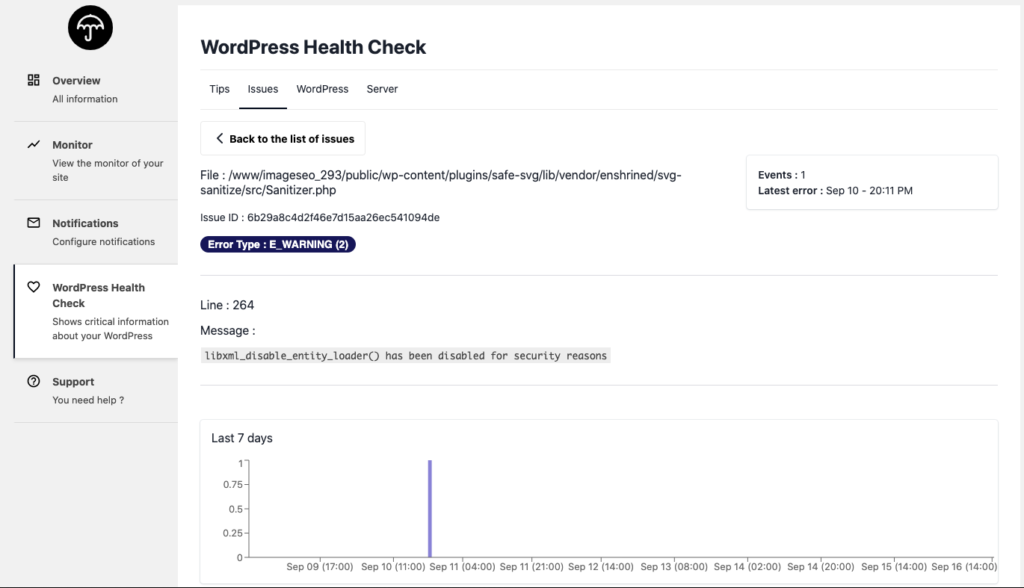Switch to the Issues tab

[263, 89]
